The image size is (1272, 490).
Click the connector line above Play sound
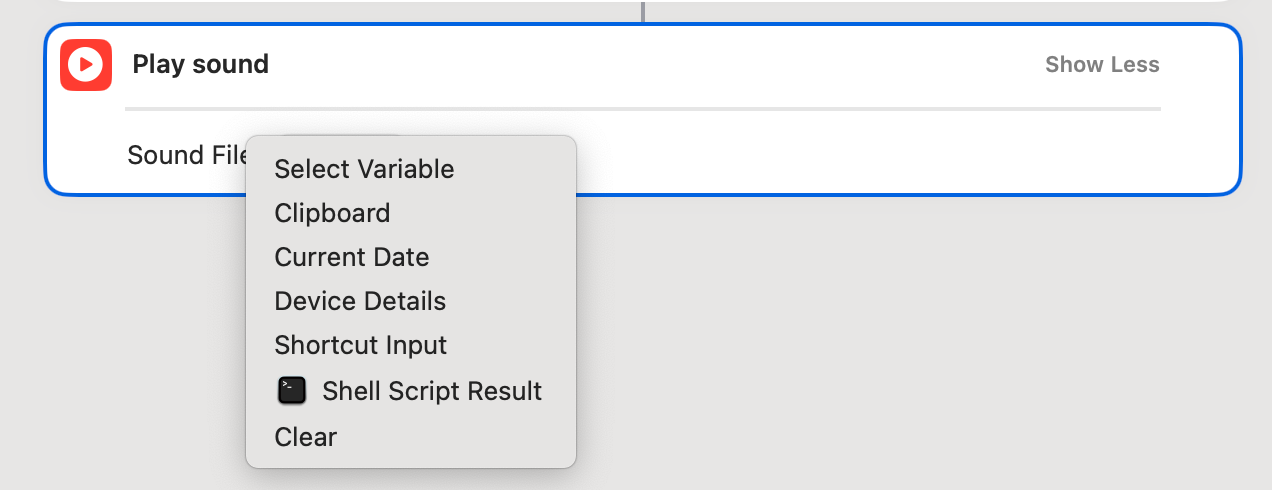[642, 11]
